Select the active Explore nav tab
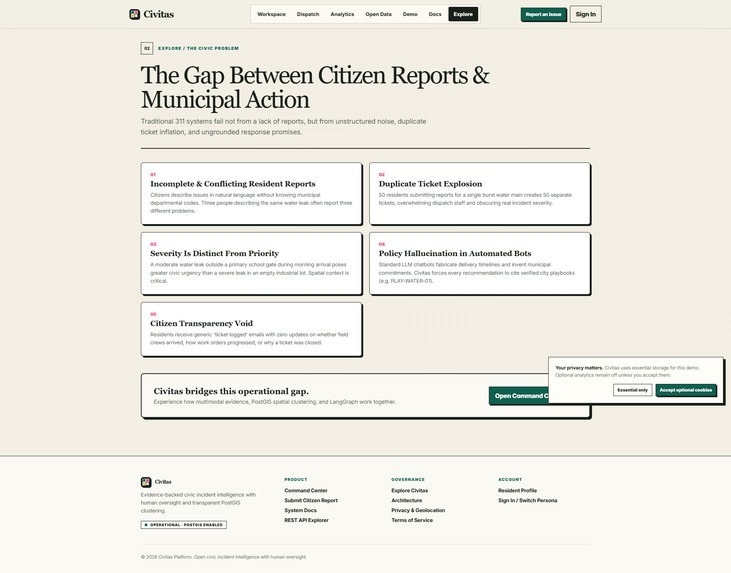 (463, 14)
